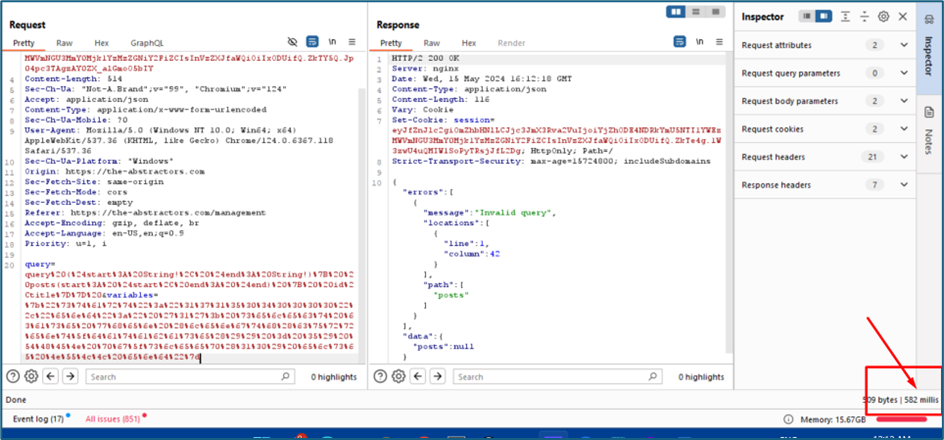Open the Response panel hamburger menu

click(719, 42)
